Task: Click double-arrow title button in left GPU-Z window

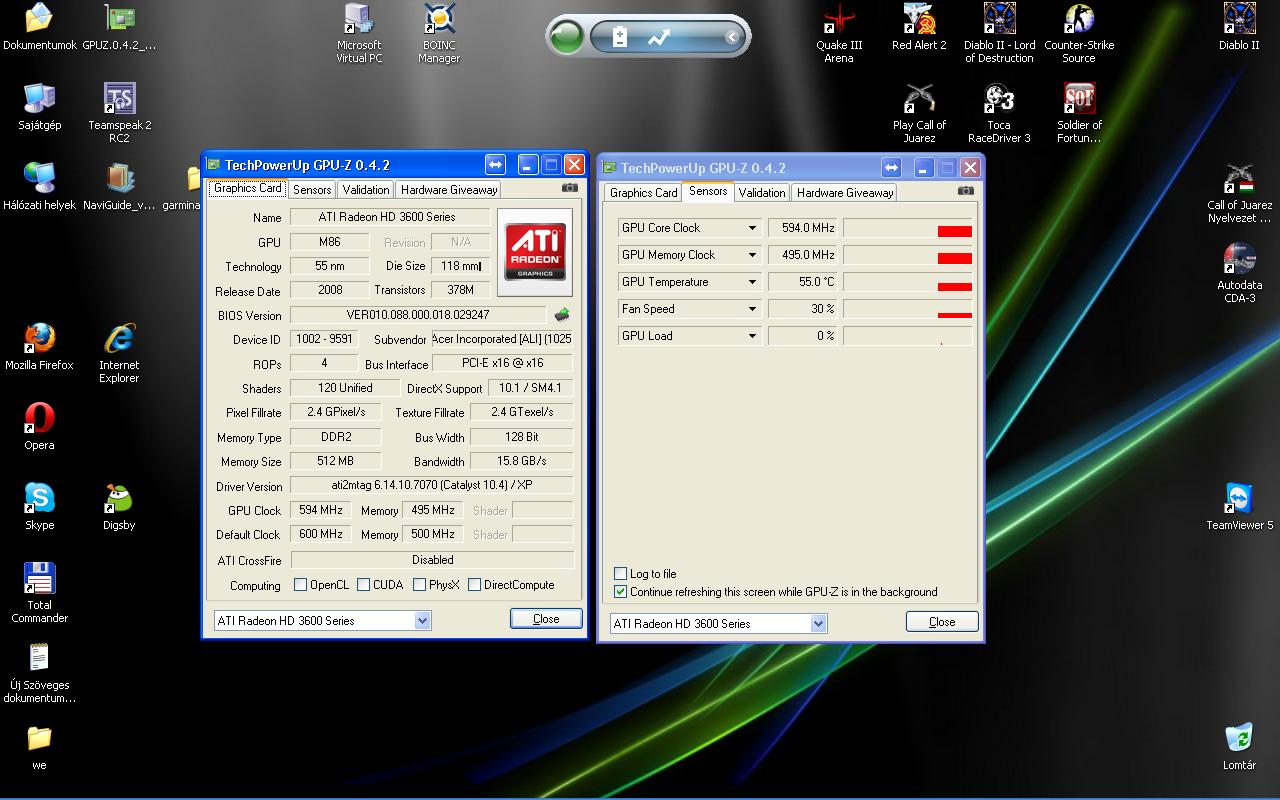Action: click(x=495, y=165)
